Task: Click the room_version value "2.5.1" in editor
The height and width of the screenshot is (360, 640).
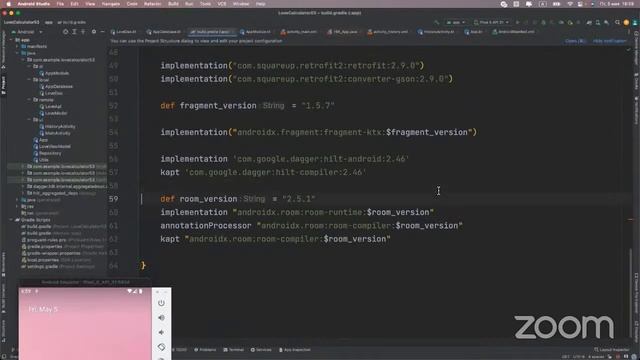Action: click(x=299, y=199)
